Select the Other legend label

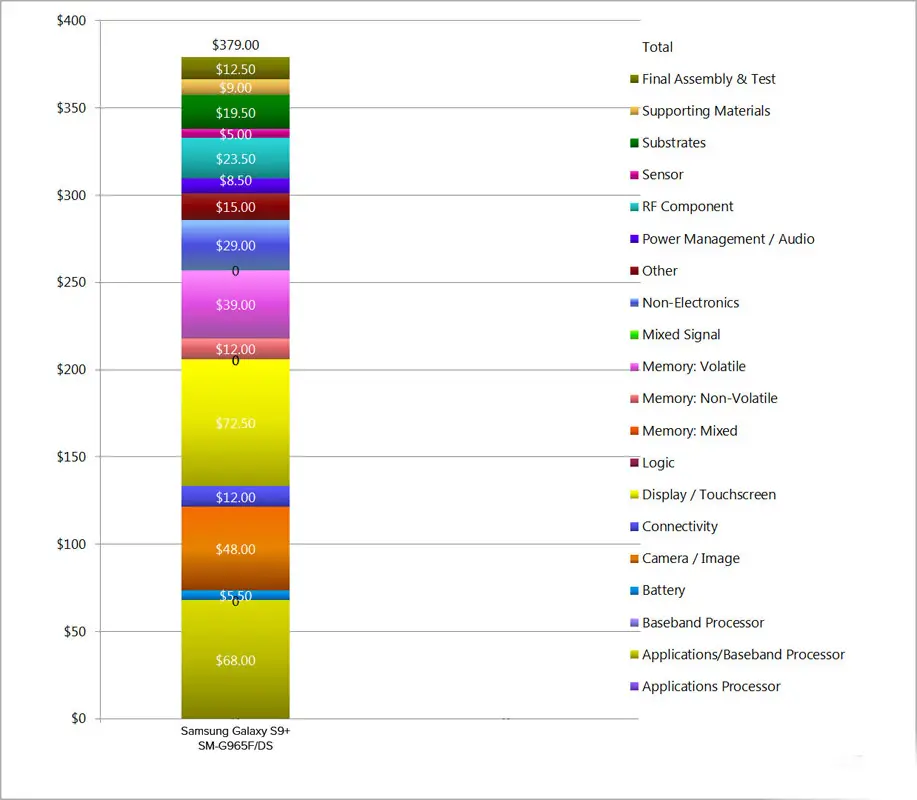pyautogui.click(x=660, y=271)
